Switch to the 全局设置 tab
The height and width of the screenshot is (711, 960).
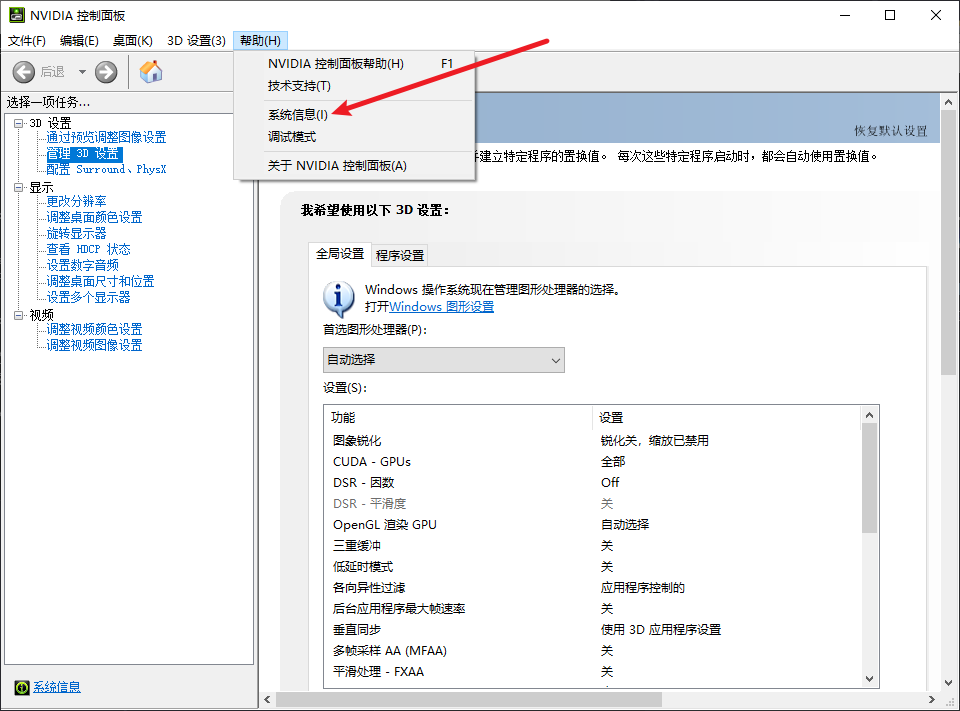click(x=340, y=254)
